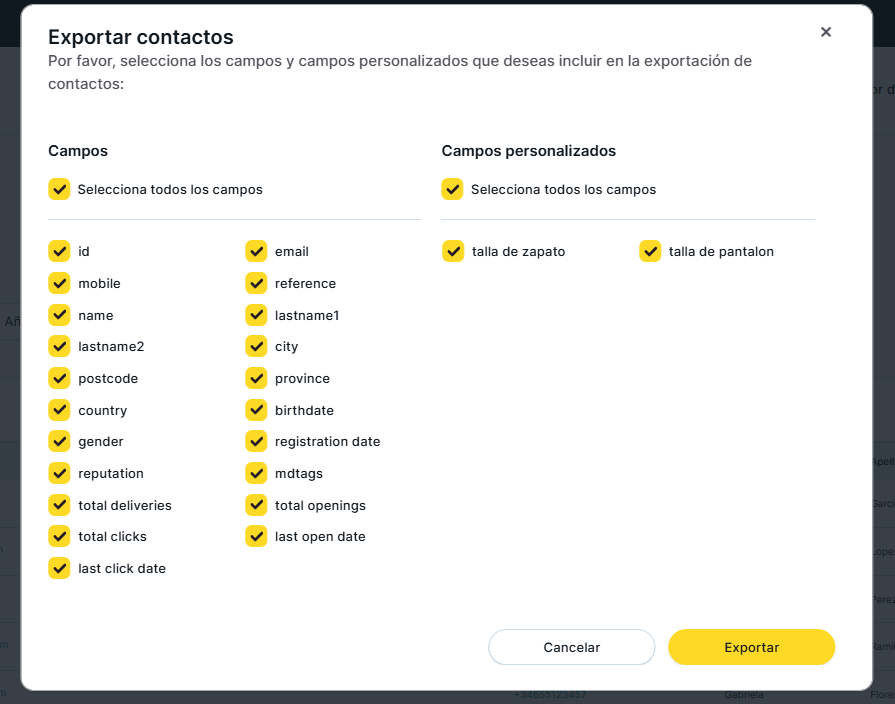Uncheck the last click date field
The image size is (895, 704).
59,568
